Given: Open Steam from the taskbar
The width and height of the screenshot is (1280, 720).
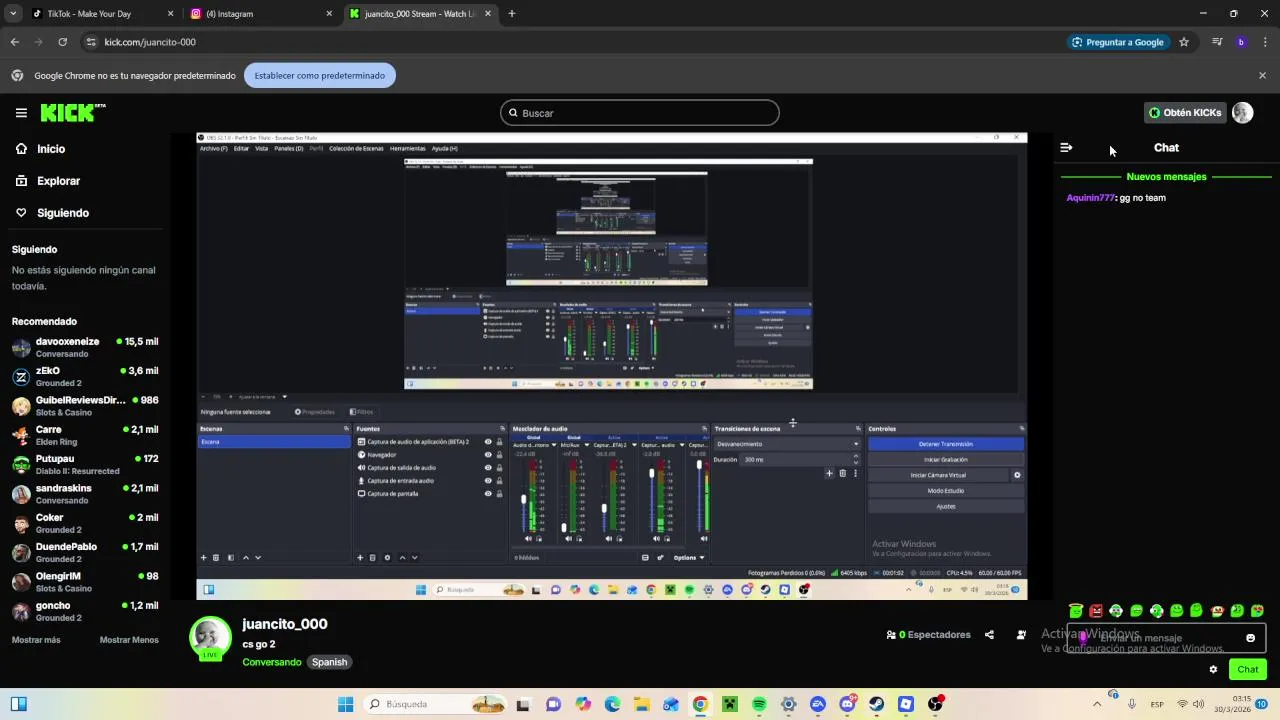Looking at the screenshot, I should 877,704.
